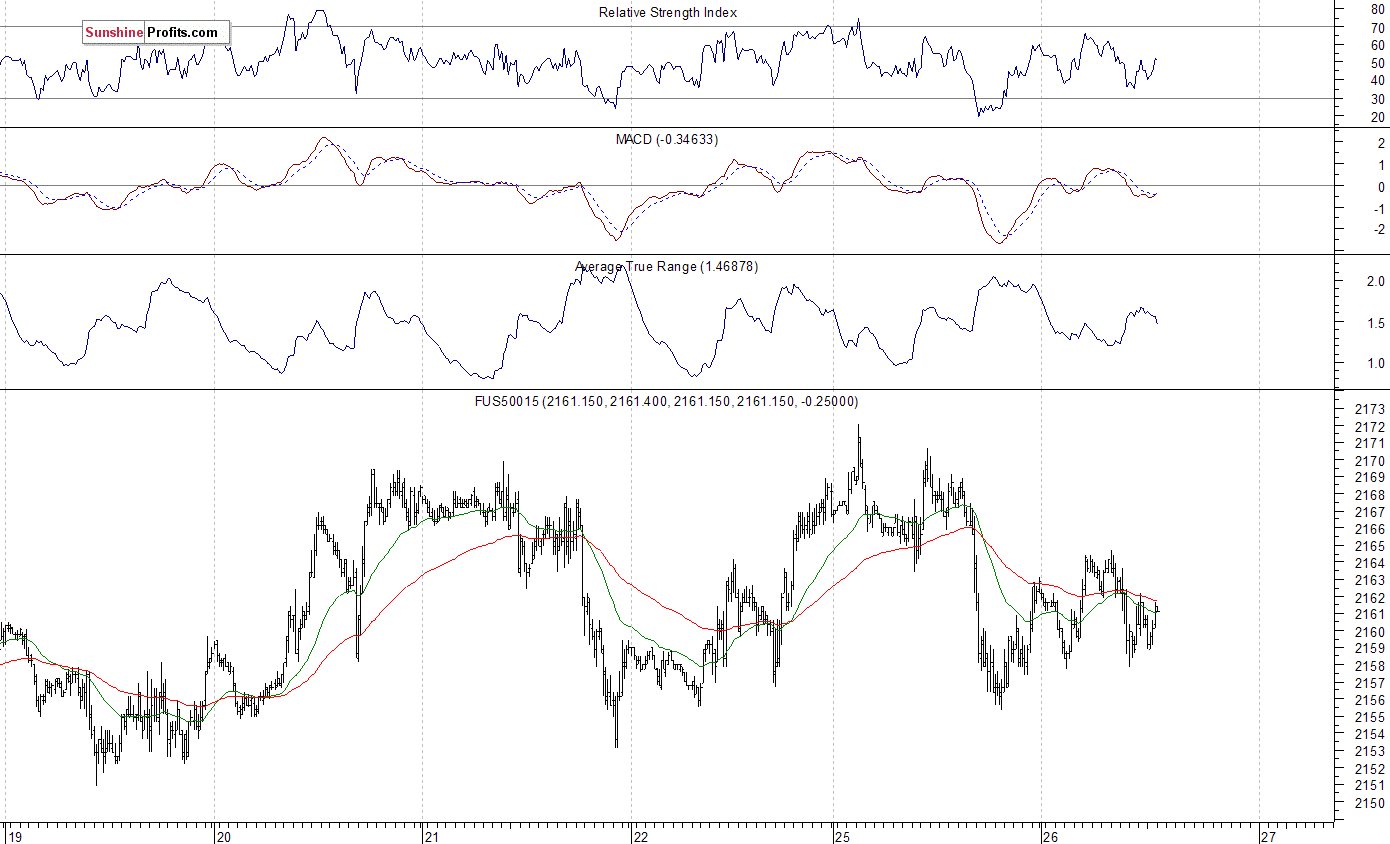
Task: Click the SunshineProfits.com logo
Action: [156, 33]
